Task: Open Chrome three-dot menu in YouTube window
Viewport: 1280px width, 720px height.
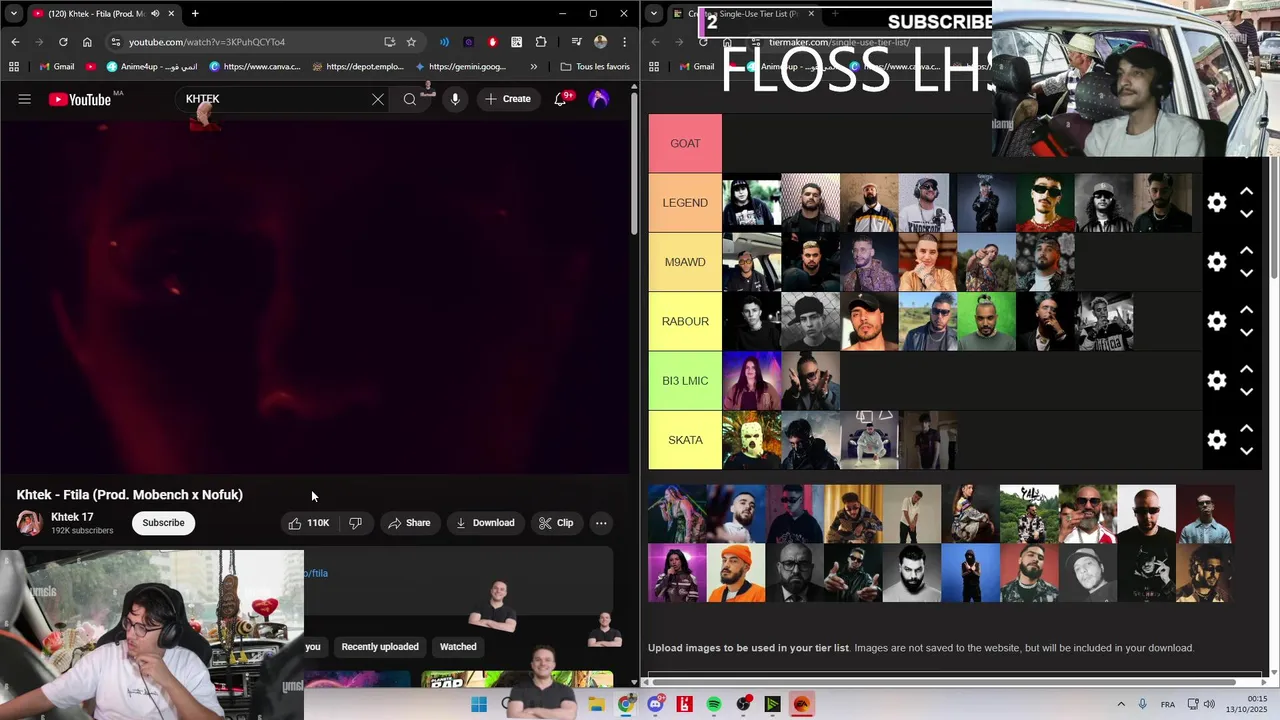Action: click(625, 42)
